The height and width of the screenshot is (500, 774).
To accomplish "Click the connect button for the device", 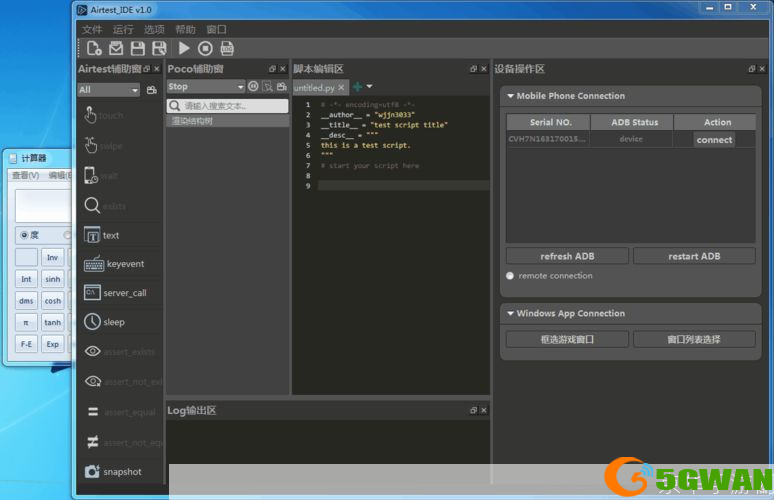I will [714, 140].
